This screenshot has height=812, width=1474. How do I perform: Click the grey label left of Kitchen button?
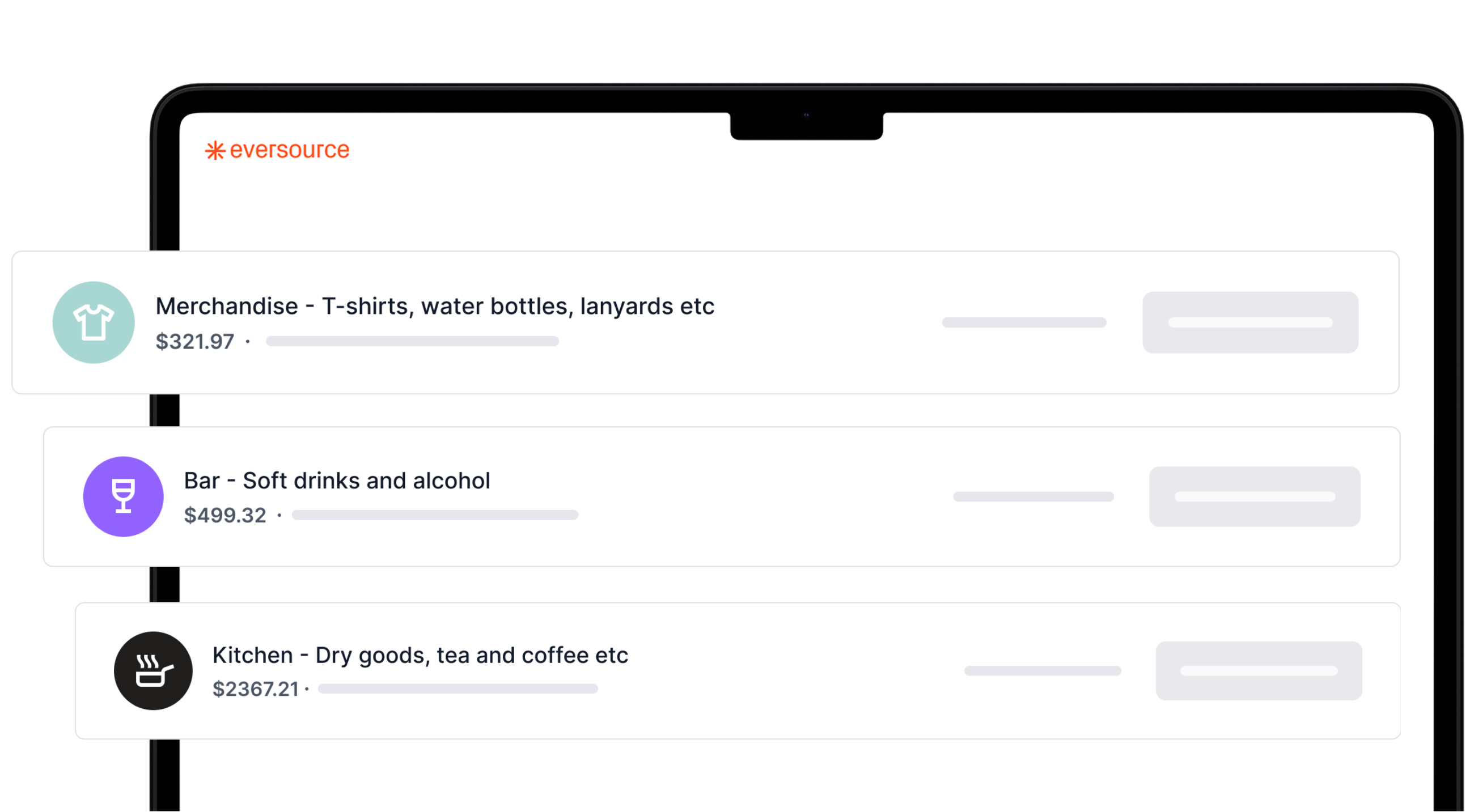coord(1043,671)
